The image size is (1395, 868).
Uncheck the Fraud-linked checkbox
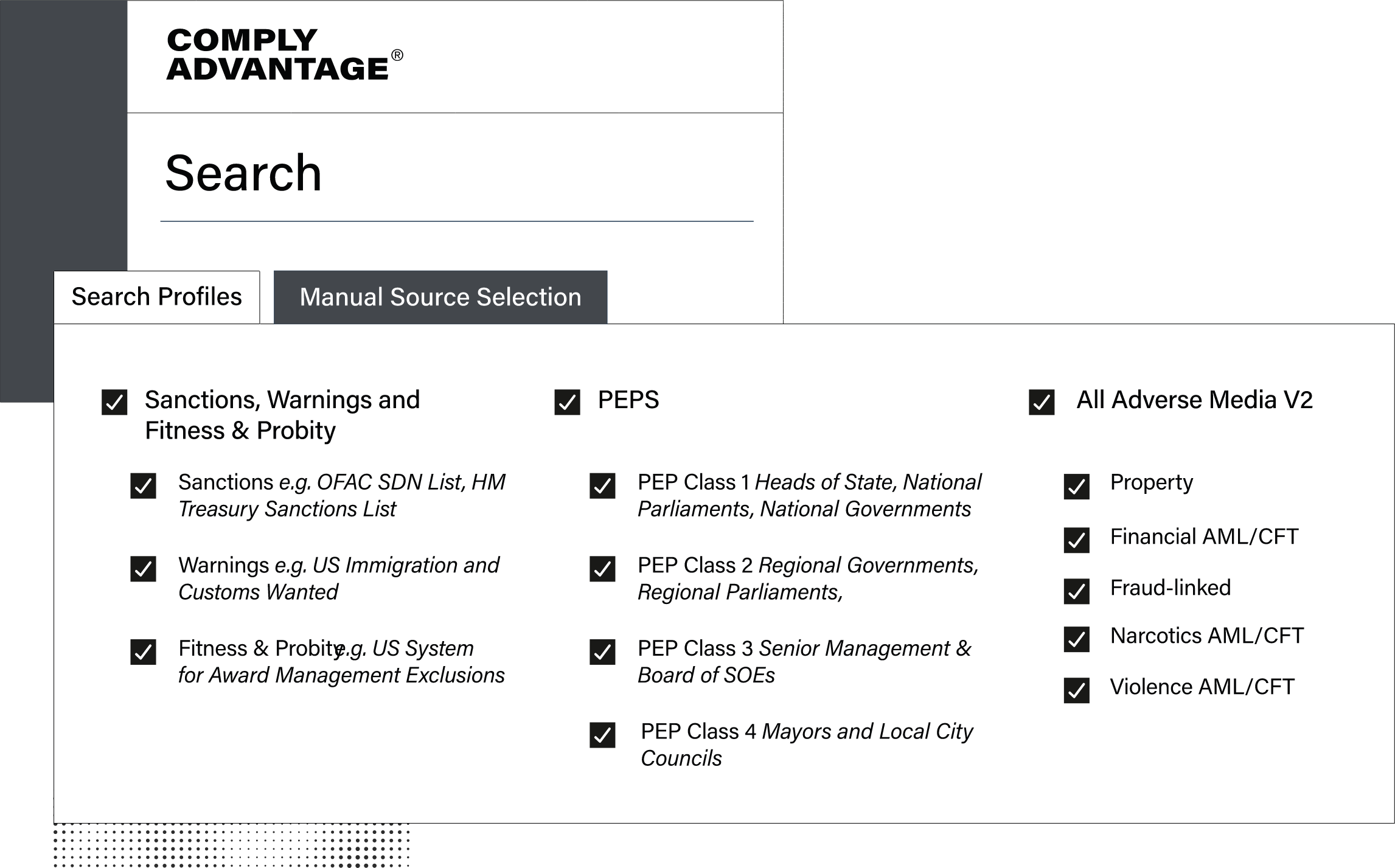(x=1077, y=591)
